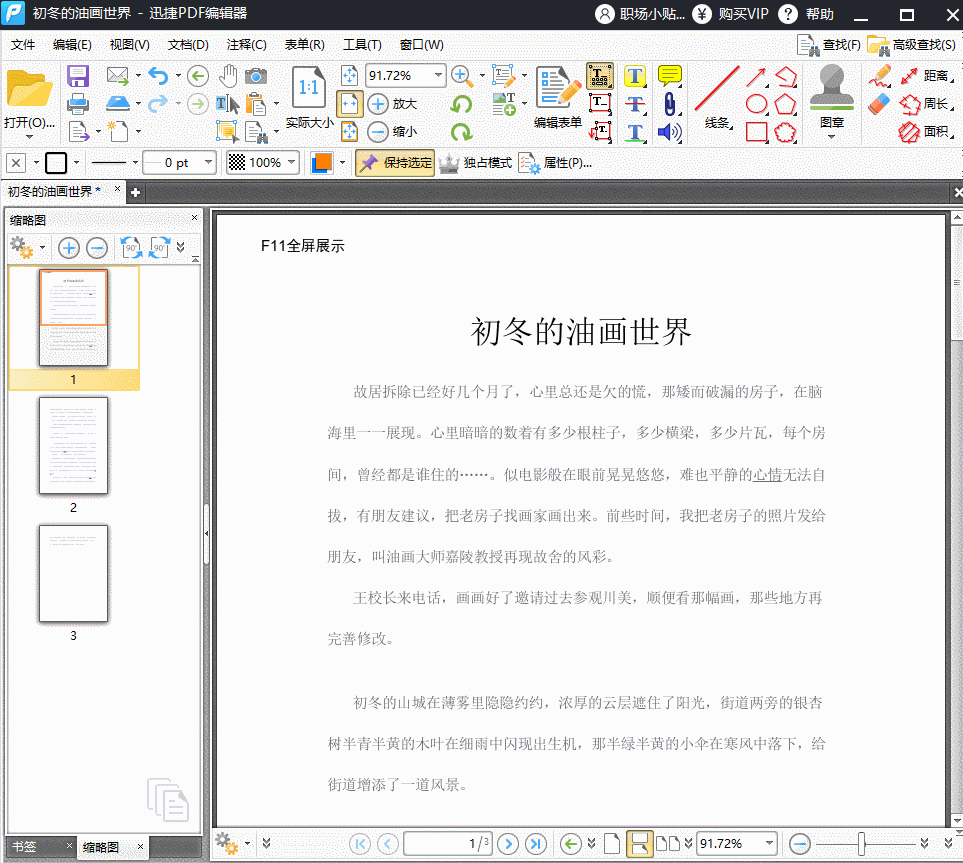The image size is (963, 863).
Task: Click the Find button
Action: [829, 45]
